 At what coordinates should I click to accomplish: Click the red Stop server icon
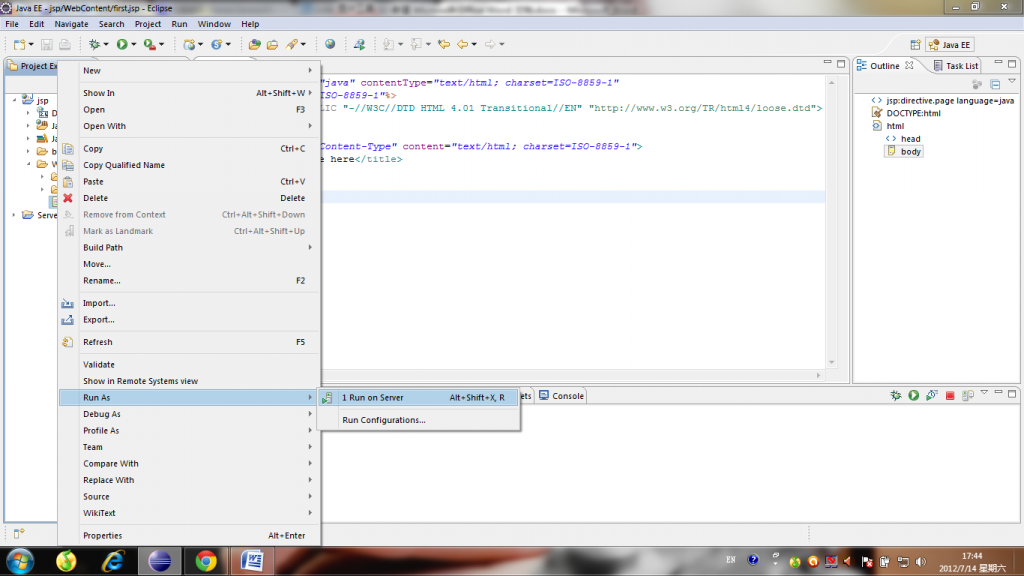coord(949,396)
